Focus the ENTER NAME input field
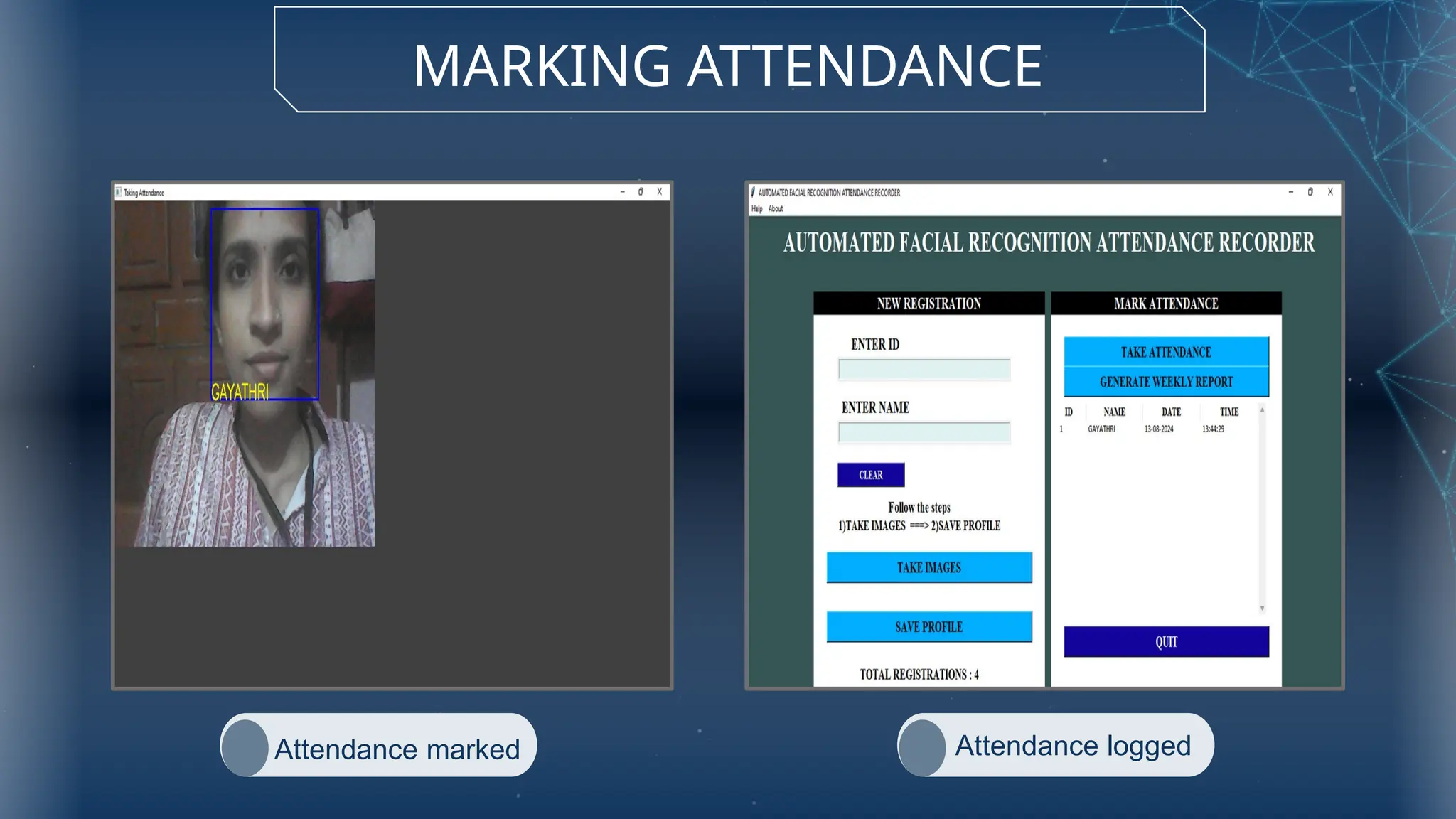 924,432
